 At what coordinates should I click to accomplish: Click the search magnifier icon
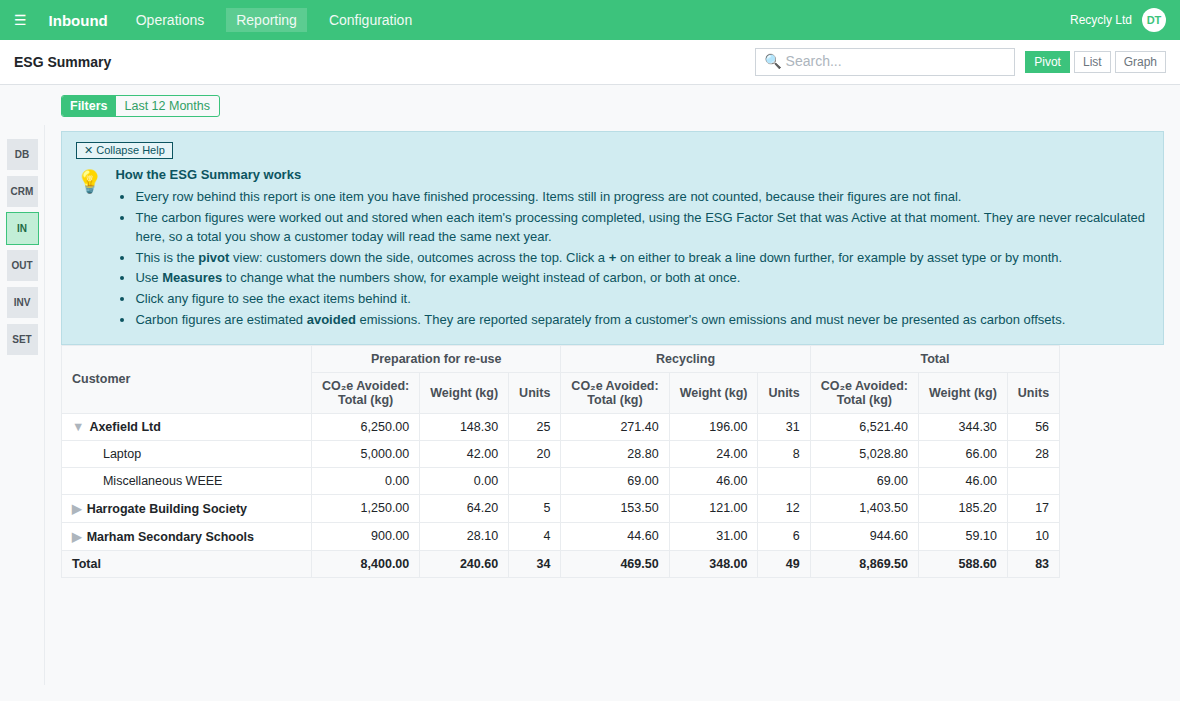tap(772, 61)
